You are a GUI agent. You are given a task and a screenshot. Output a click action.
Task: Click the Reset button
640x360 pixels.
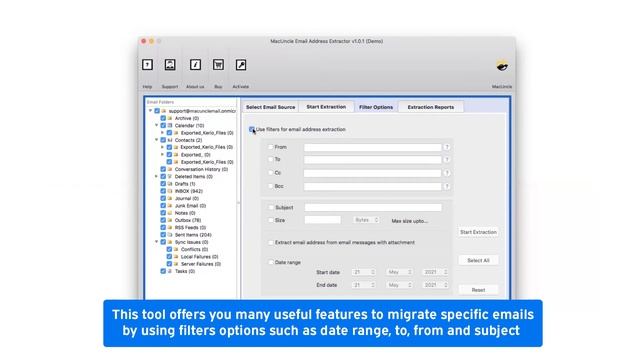[x=478, y=290]
